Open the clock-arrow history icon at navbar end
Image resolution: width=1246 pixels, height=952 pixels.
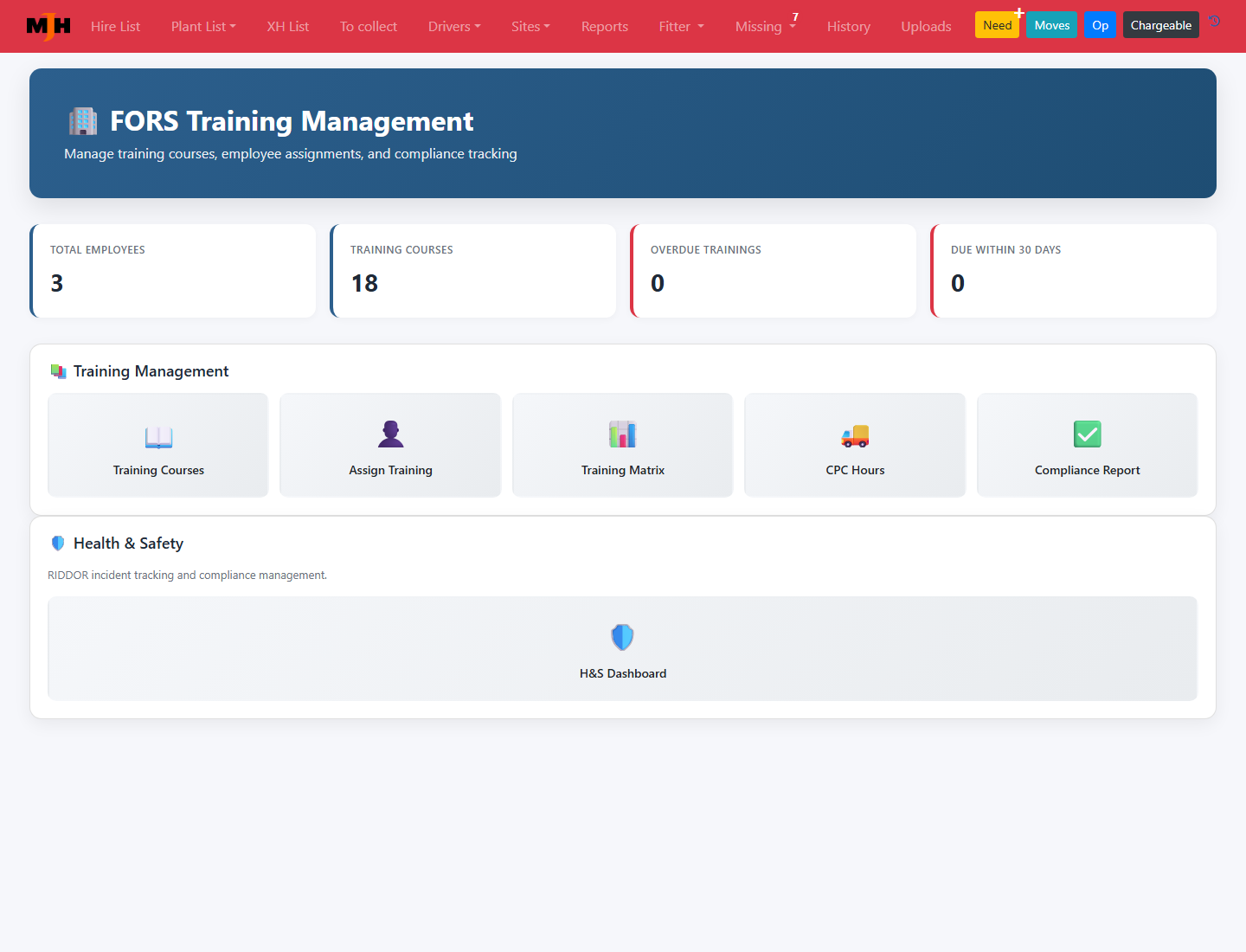pos(1215,21)
